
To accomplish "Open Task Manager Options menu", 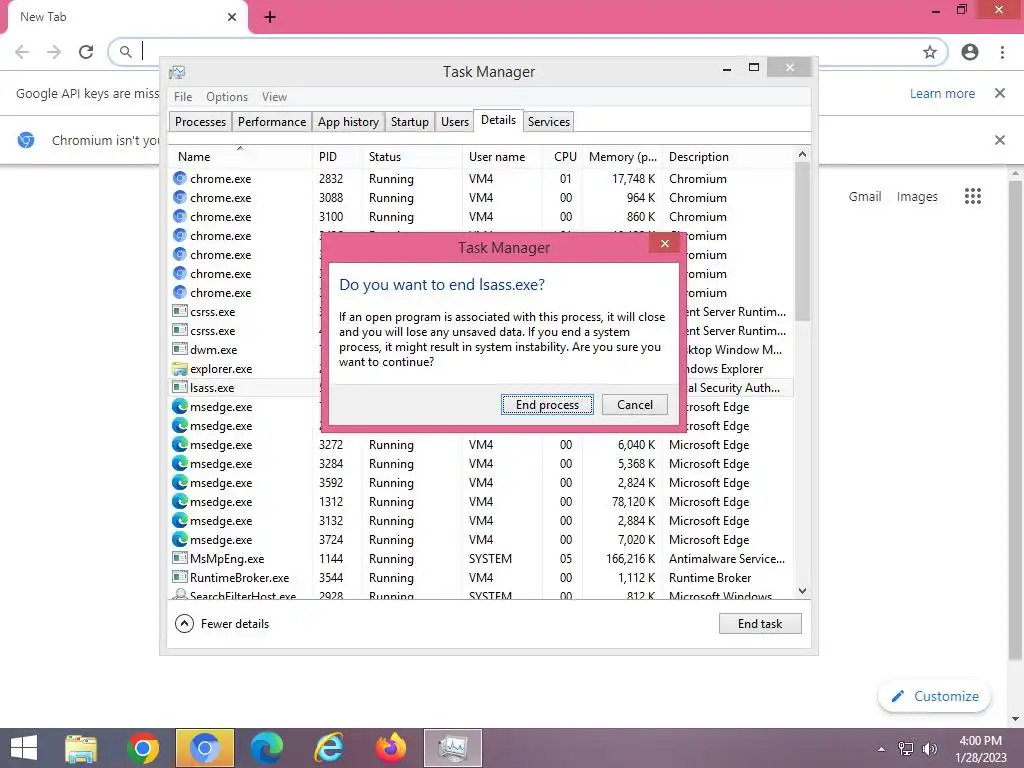I will point(227,97).
